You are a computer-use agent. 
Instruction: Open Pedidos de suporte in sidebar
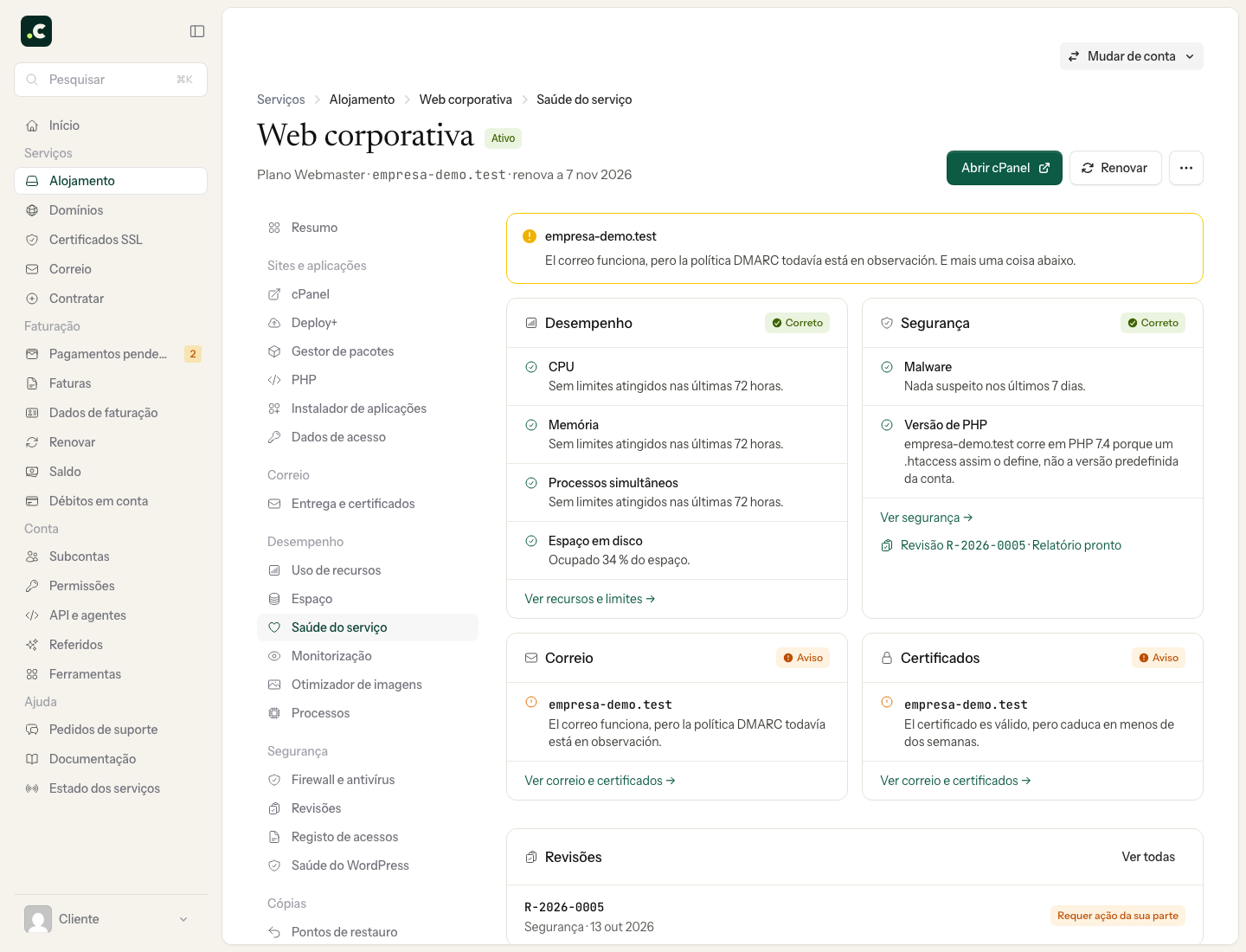coord(111,730)
